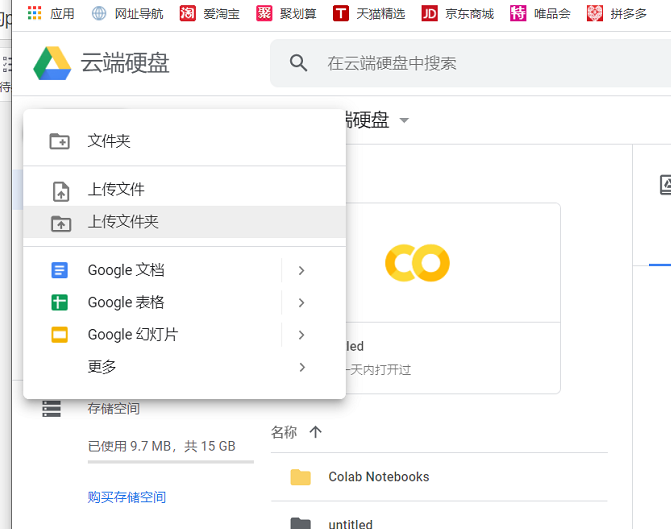Open the 应用 apps grid bookmark

pyautogui.click(x=50, y=14)
